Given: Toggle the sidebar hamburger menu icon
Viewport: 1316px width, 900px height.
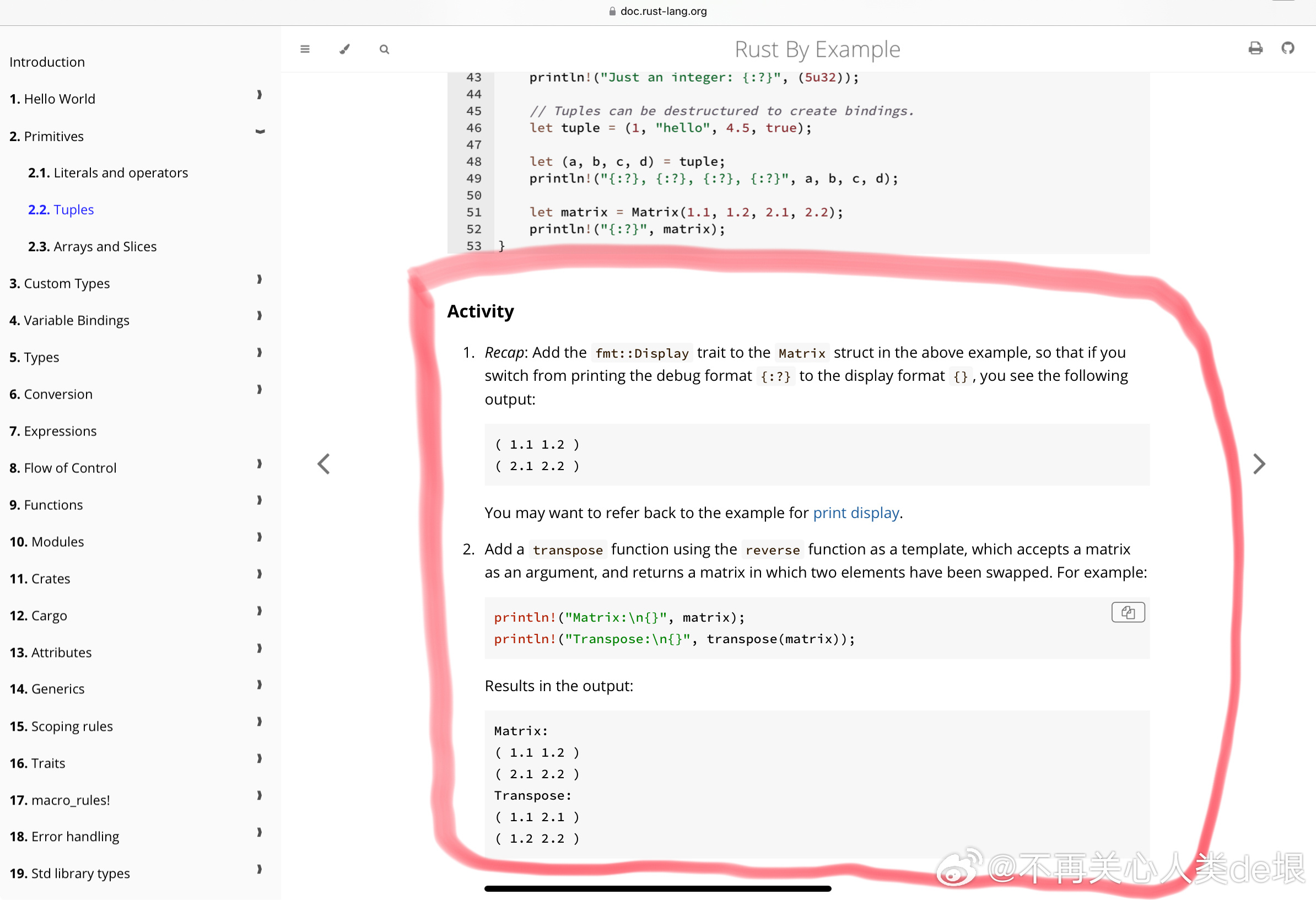Looking at the screenshot, I should click(305, 49).
